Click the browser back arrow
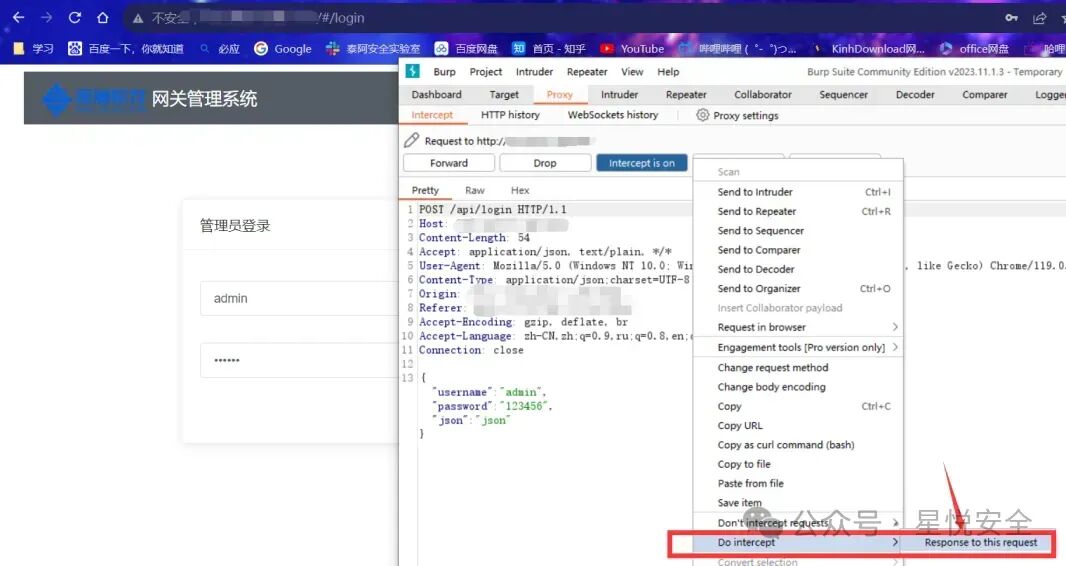Screen dimensions: 1066x566 pyautogui.click(x=18, y=18)
